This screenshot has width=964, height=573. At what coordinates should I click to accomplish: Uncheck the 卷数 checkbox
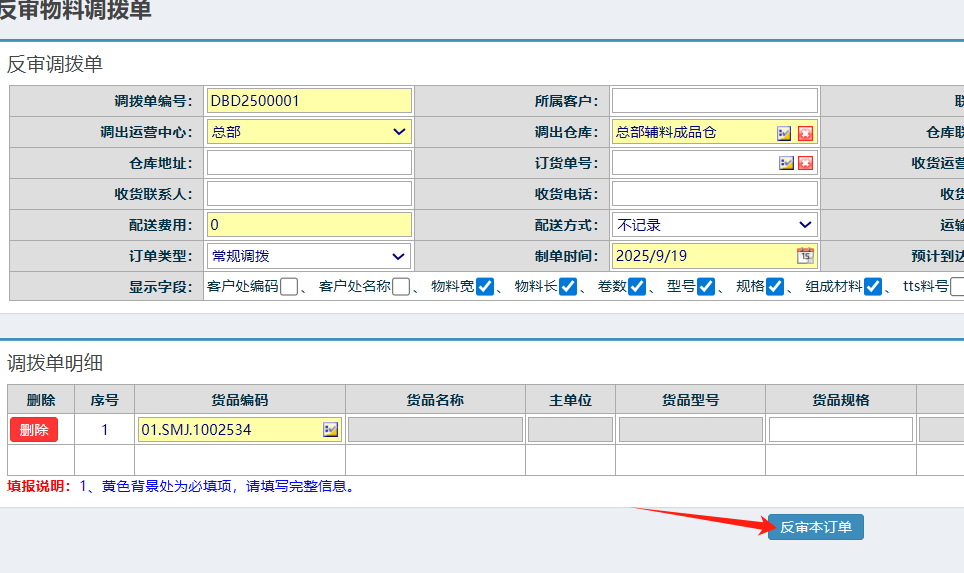(637, 287)
